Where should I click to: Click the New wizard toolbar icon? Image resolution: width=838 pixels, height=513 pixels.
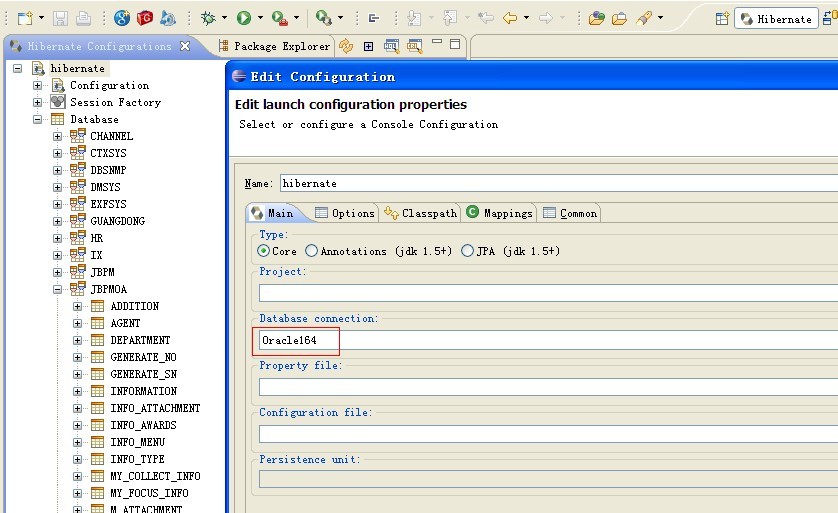tap(25, 18)
